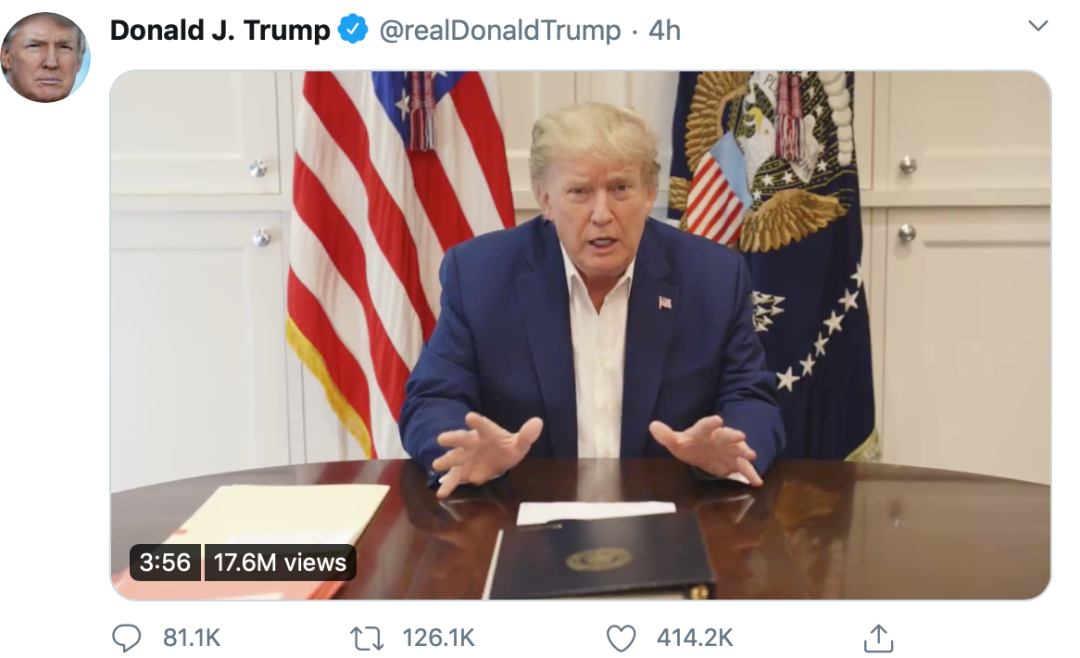Click the navy seal folder on desk
Screen dimensions: 1080x658
tap(599, 558)
